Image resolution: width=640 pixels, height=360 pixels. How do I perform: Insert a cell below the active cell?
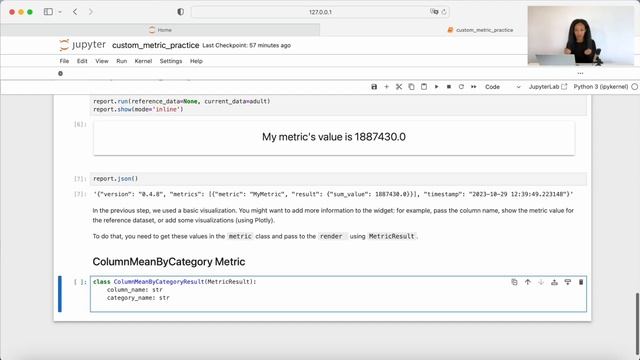coord(568,282)
